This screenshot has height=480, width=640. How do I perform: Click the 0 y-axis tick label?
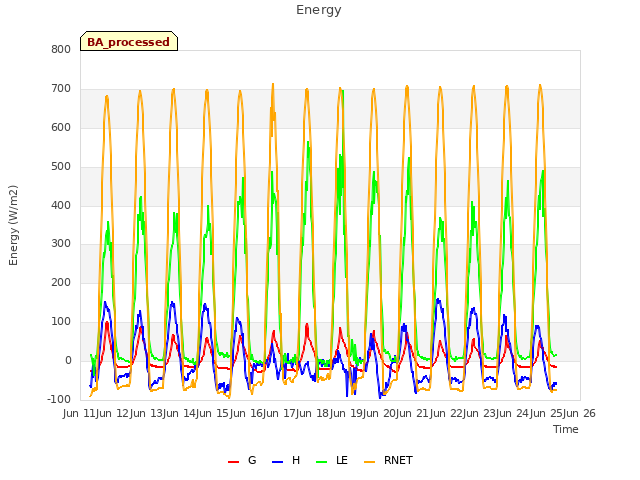click(x=68, y=361)
